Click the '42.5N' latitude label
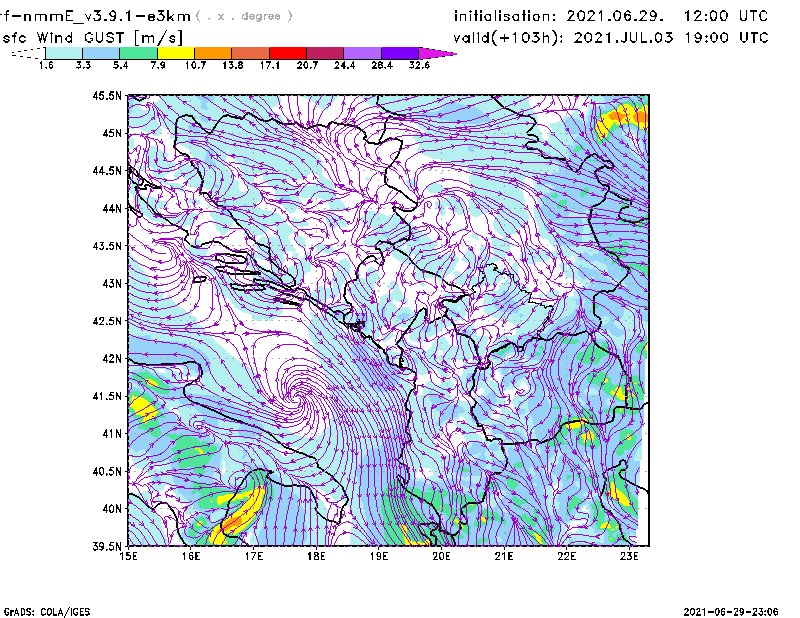Viewport: 800px width, 618px height. 107,321
